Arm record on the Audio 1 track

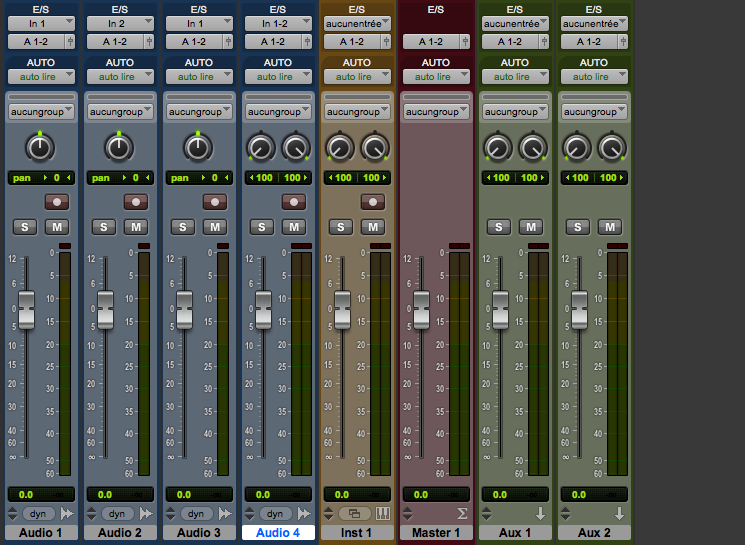coord(55,202)
